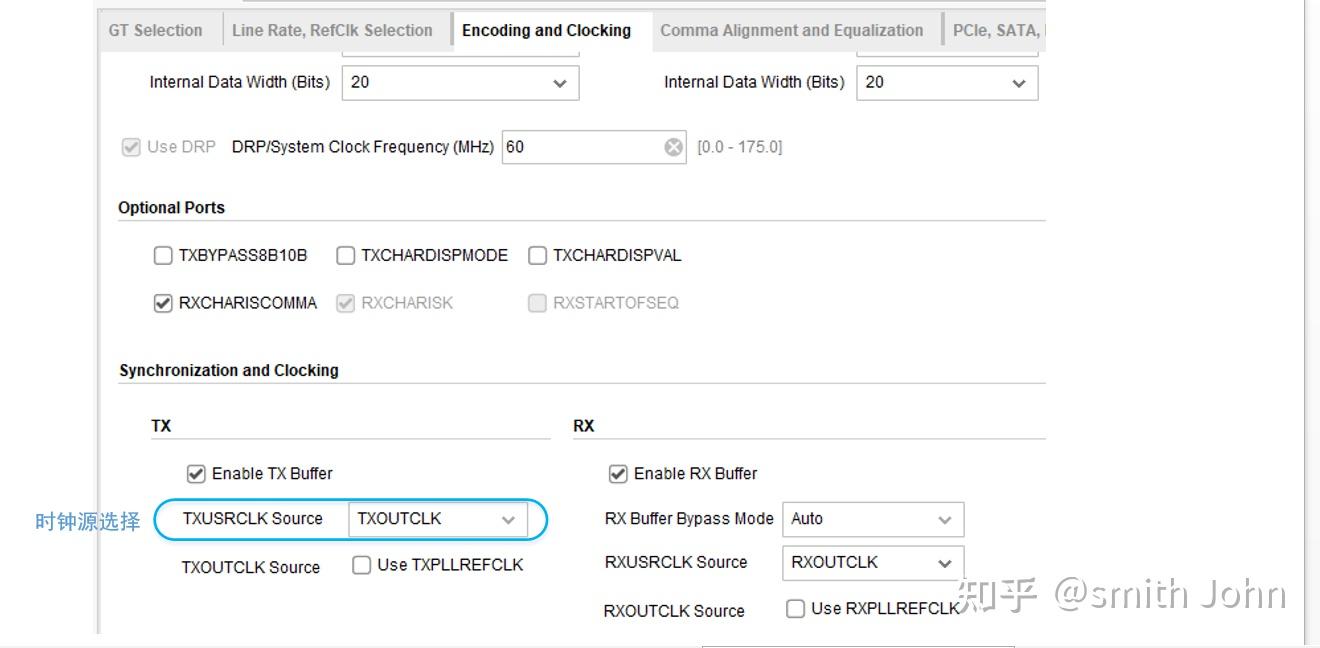The height and width of the screenshot is (648, 1320).
Task: Switch to the GT Selection tab
Action: pyautogui.click(x=155, y=30)
